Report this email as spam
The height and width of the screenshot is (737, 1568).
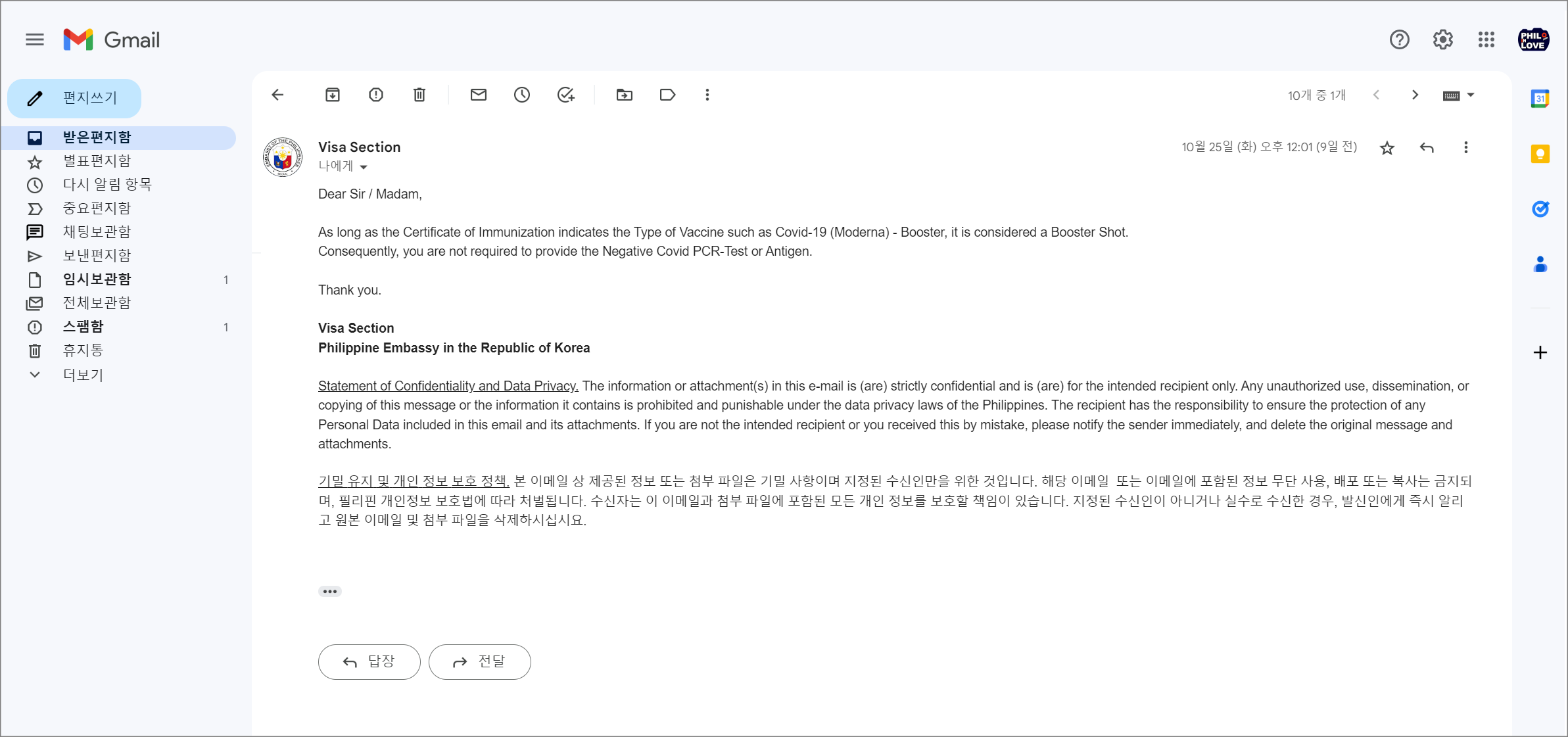pyautogui.click(x=376, y=95)
